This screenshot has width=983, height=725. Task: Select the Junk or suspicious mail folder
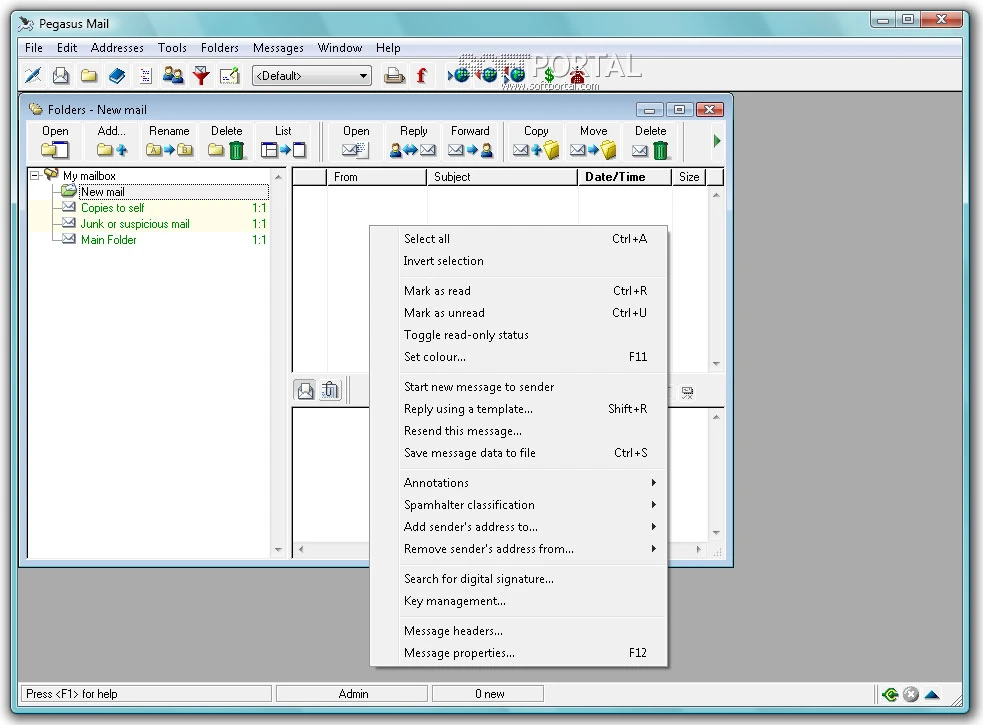(135, 224)
